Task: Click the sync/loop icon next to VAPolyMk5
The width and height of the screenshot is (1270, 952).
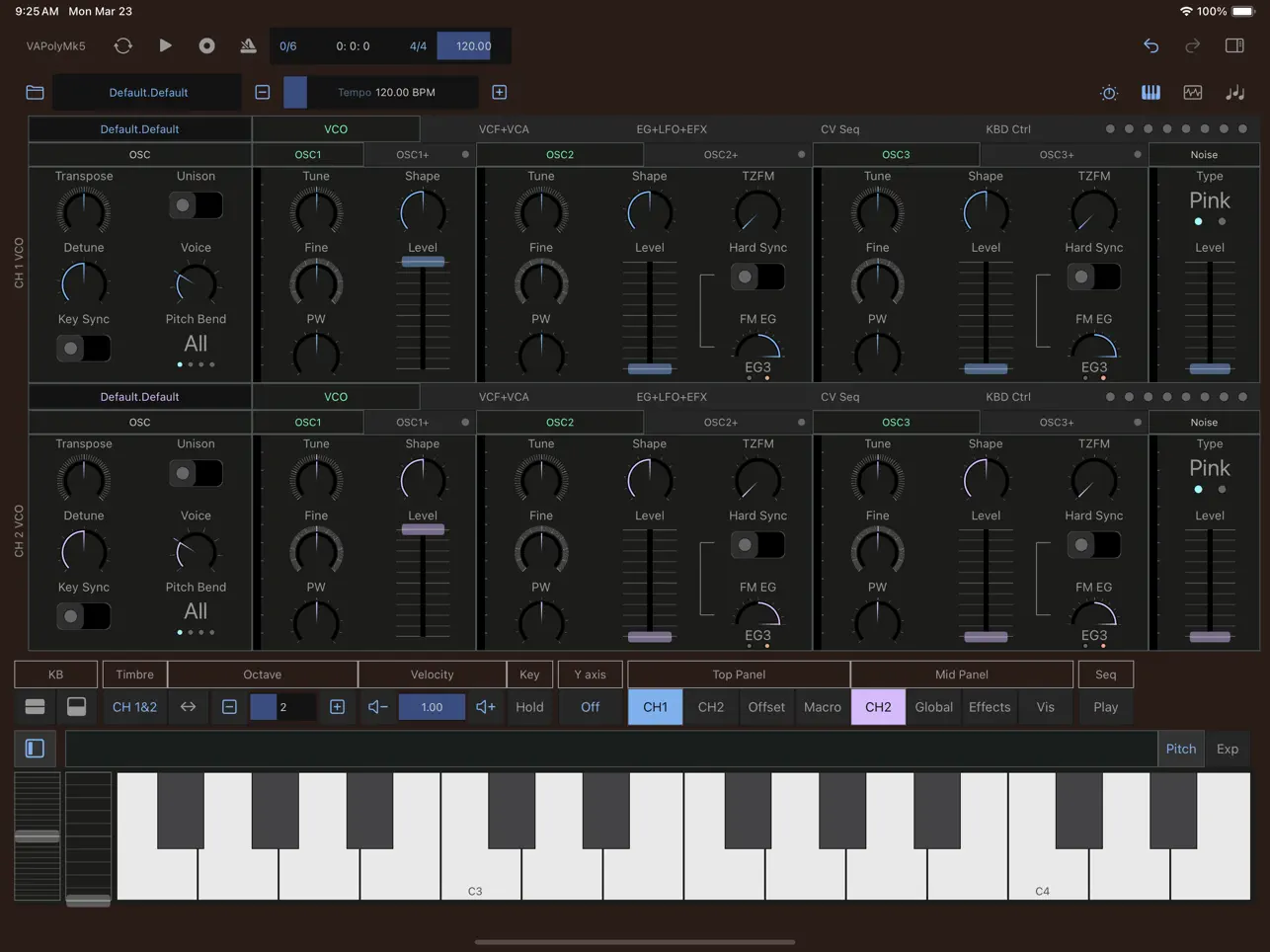Action: [x=123, y=45]
